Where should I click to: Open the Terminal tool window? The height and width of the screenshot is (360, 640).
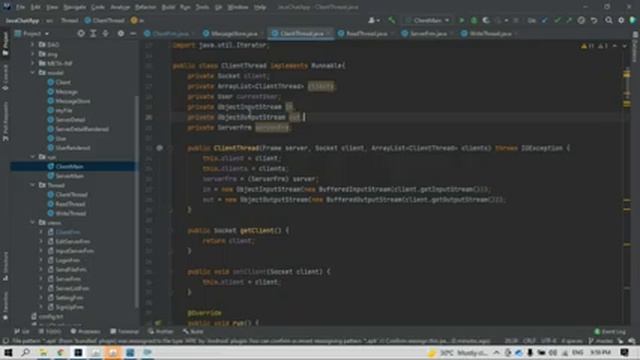[124, 331]
